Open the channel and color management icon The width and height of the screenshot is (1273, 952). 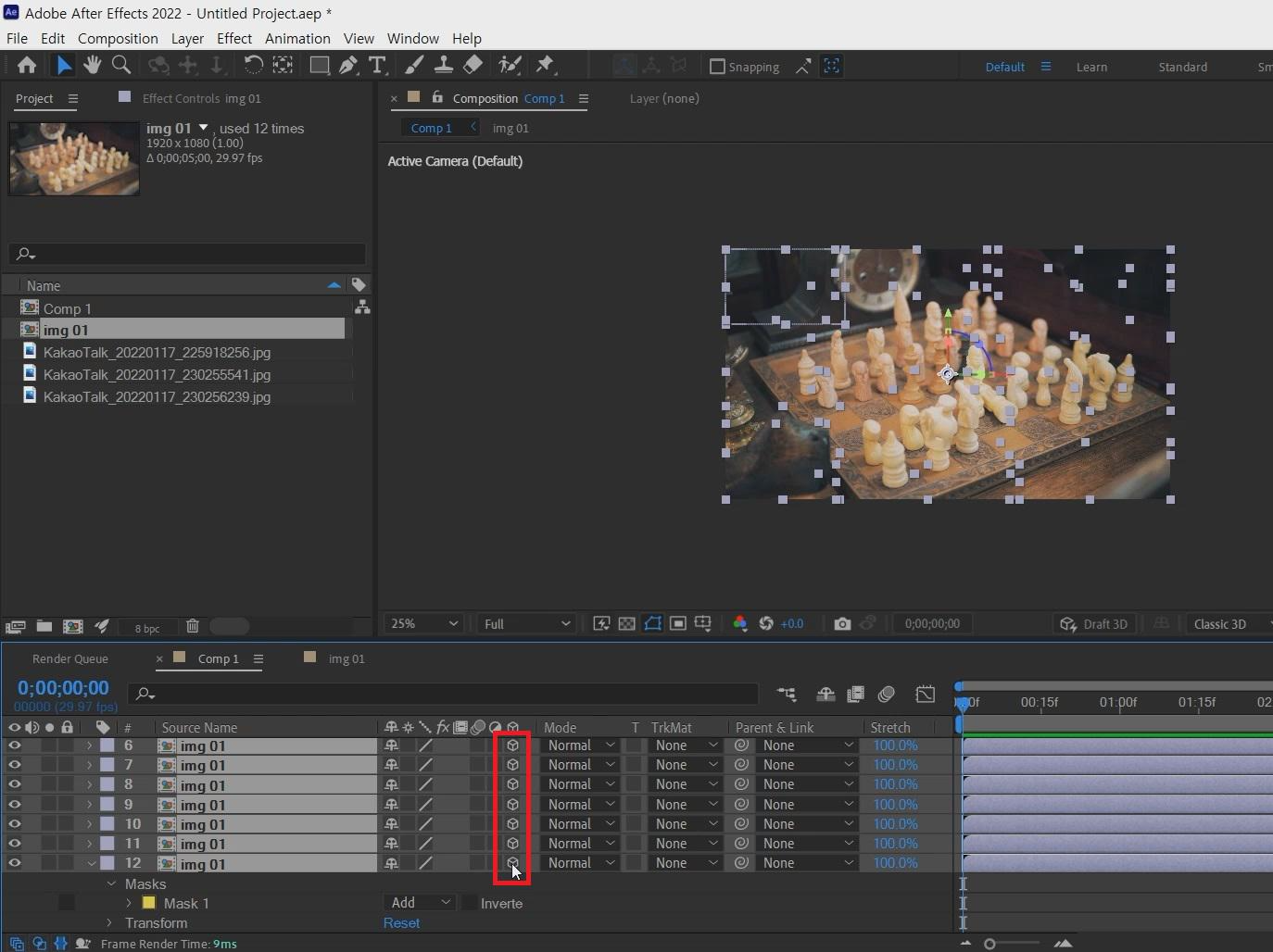click(x=740, y=624)
